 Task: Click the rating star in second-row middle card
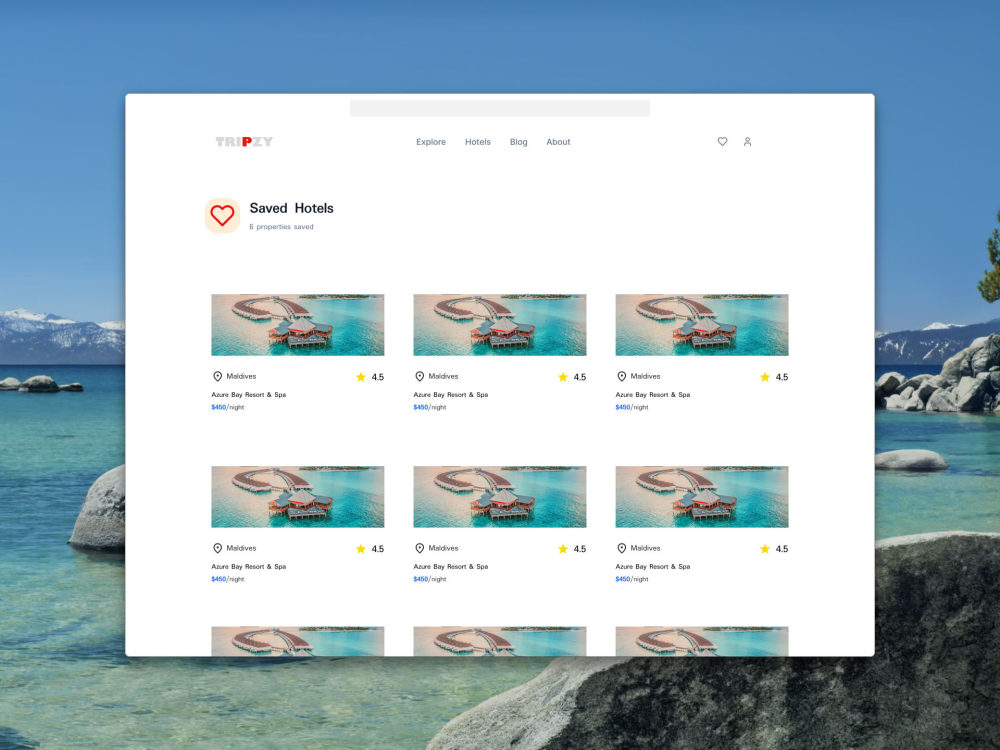click(563, 548)
